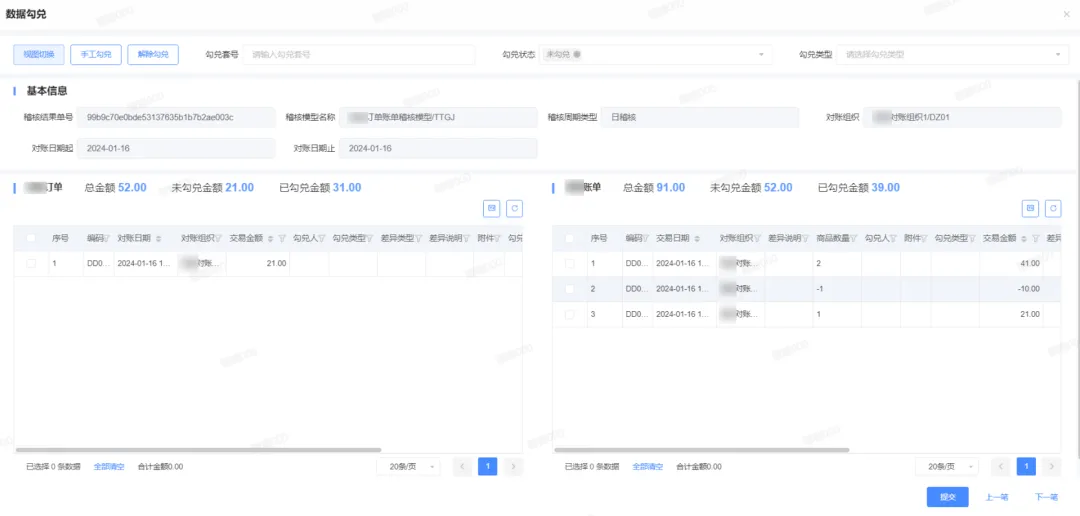Filter orders table by 交易金额

point(282,238)
